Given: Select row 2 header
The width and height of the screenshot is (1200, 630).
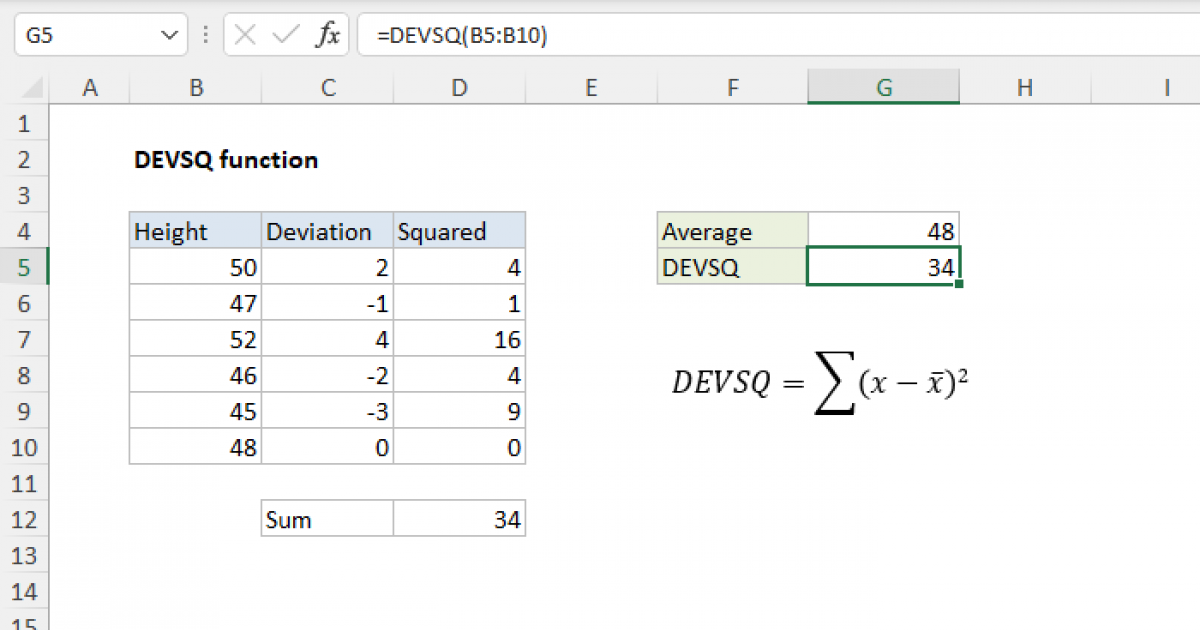Looking at the screenshot, I should click(x=25, y=160).
